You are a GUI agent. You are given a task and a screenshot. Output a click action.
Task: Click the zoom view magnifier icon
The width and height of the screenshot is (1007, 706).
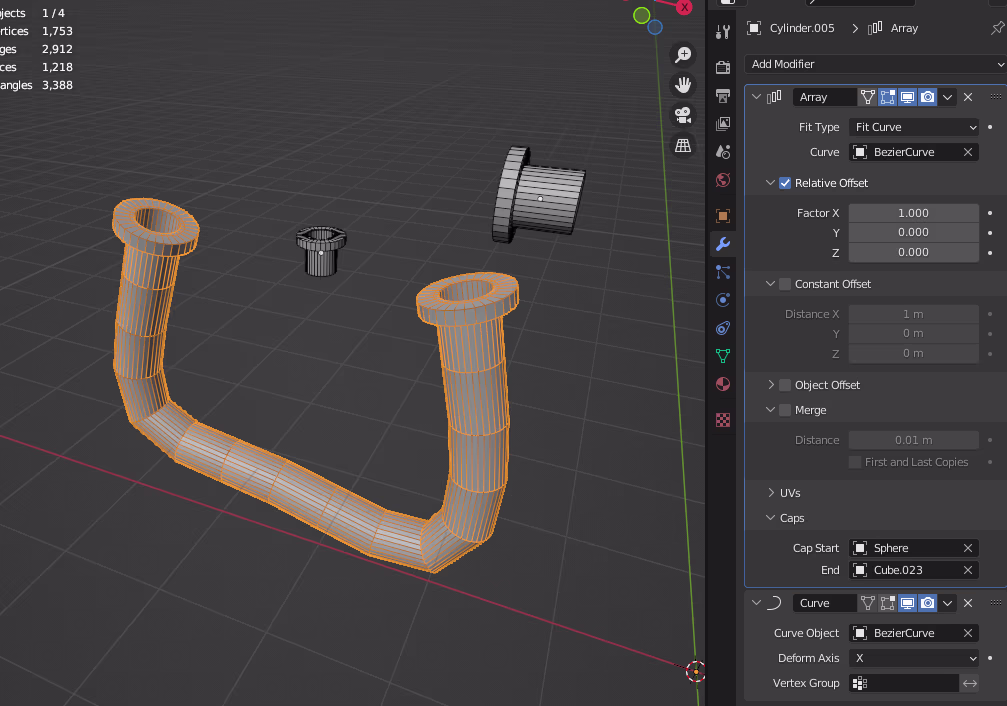click(x=683, y=55)
